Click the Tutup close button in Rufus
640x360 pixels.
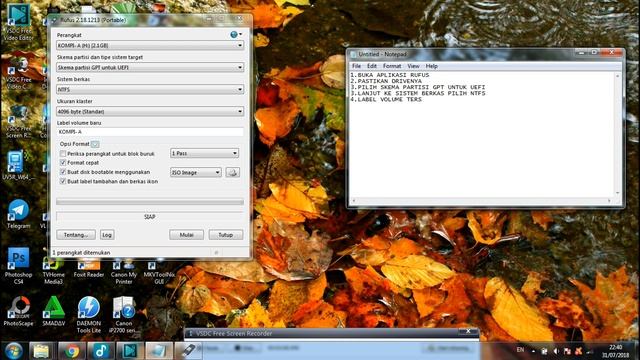pos(226,235)
